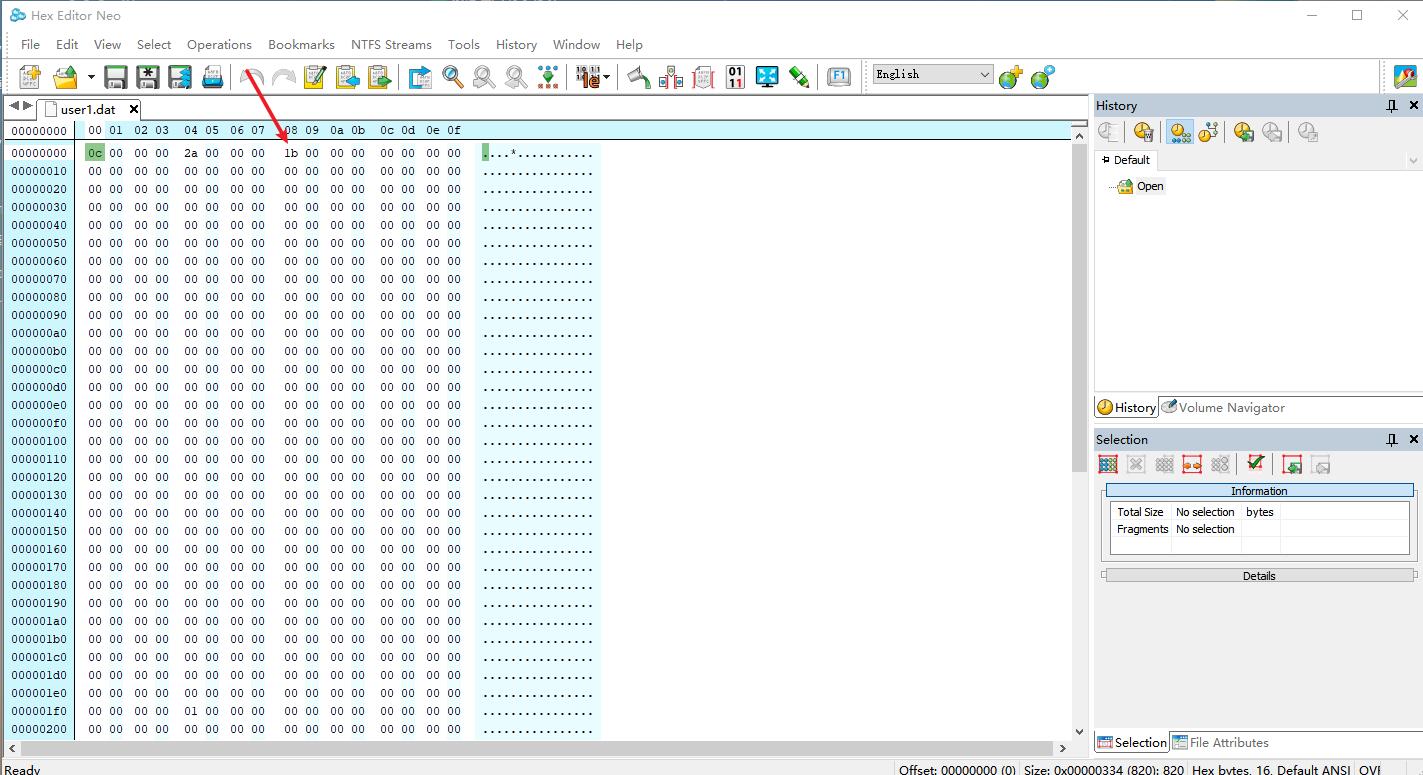Viewport: 1423px width, 775px height.
Task: Switch to the History bottom tab
Action: (x=1127, y=407)
